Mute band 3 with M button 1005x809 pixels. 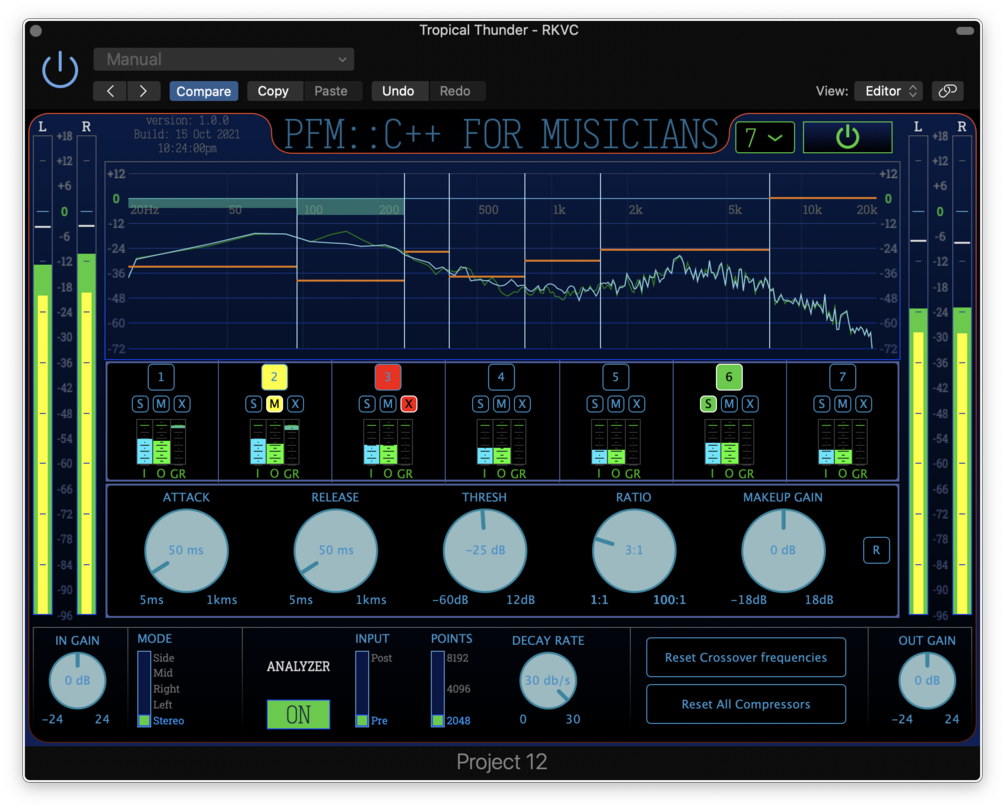click(388, 404)
